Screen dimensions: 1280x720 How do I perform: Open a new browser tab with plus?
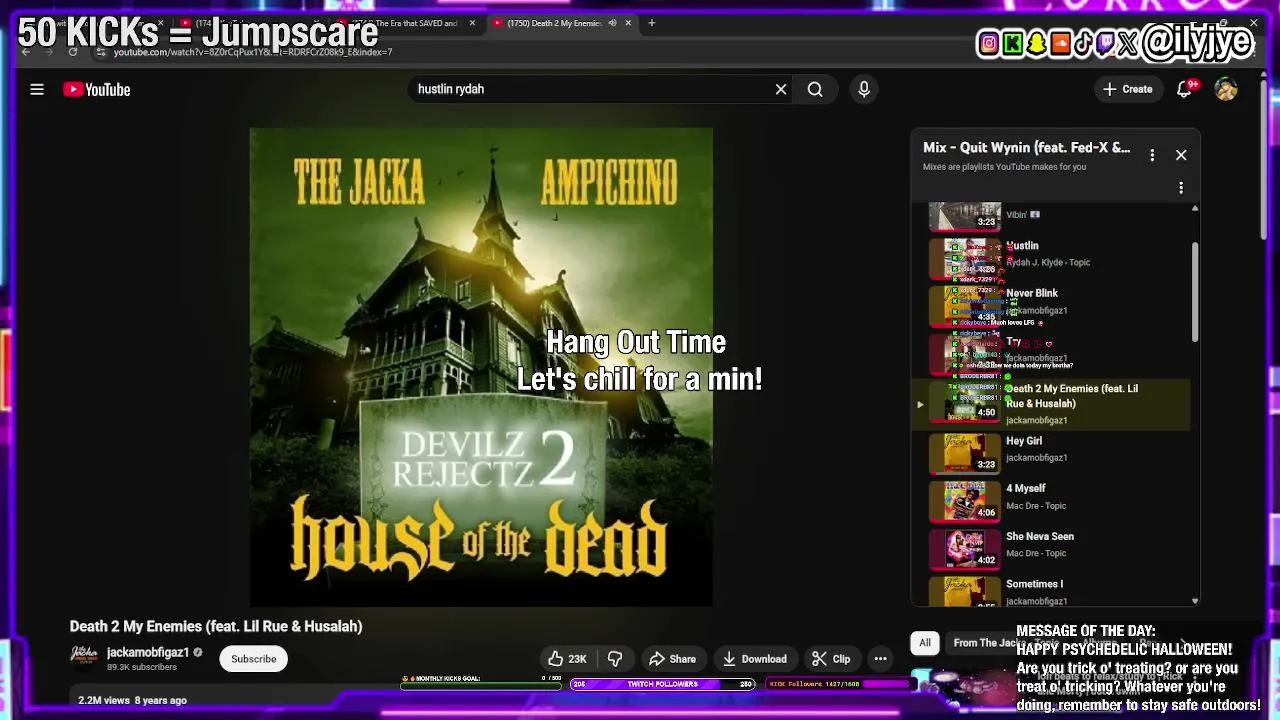(651, 23)
